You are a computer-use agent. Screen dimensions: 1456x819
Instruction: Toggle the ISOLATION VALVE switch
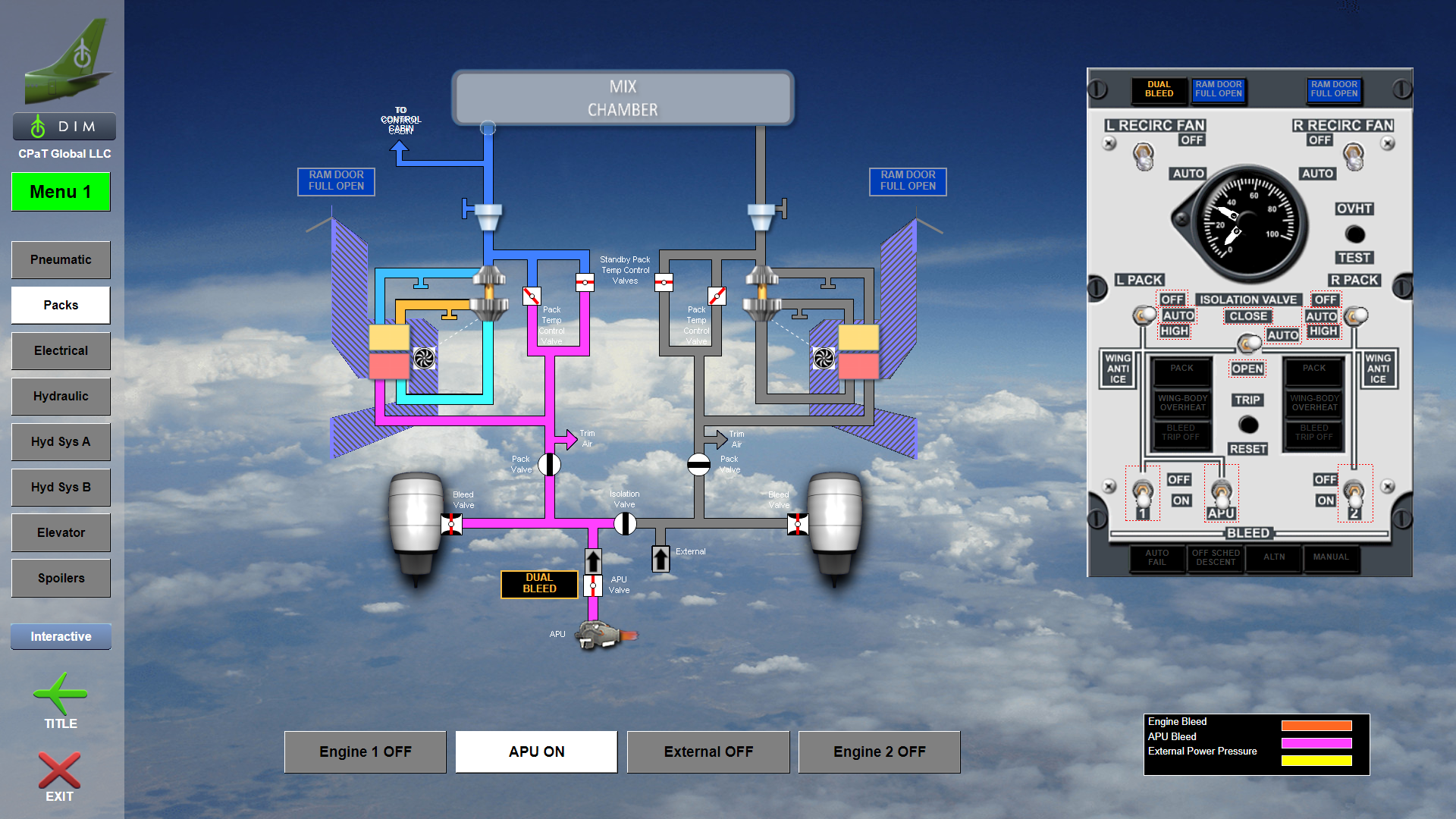point(1248,344)
